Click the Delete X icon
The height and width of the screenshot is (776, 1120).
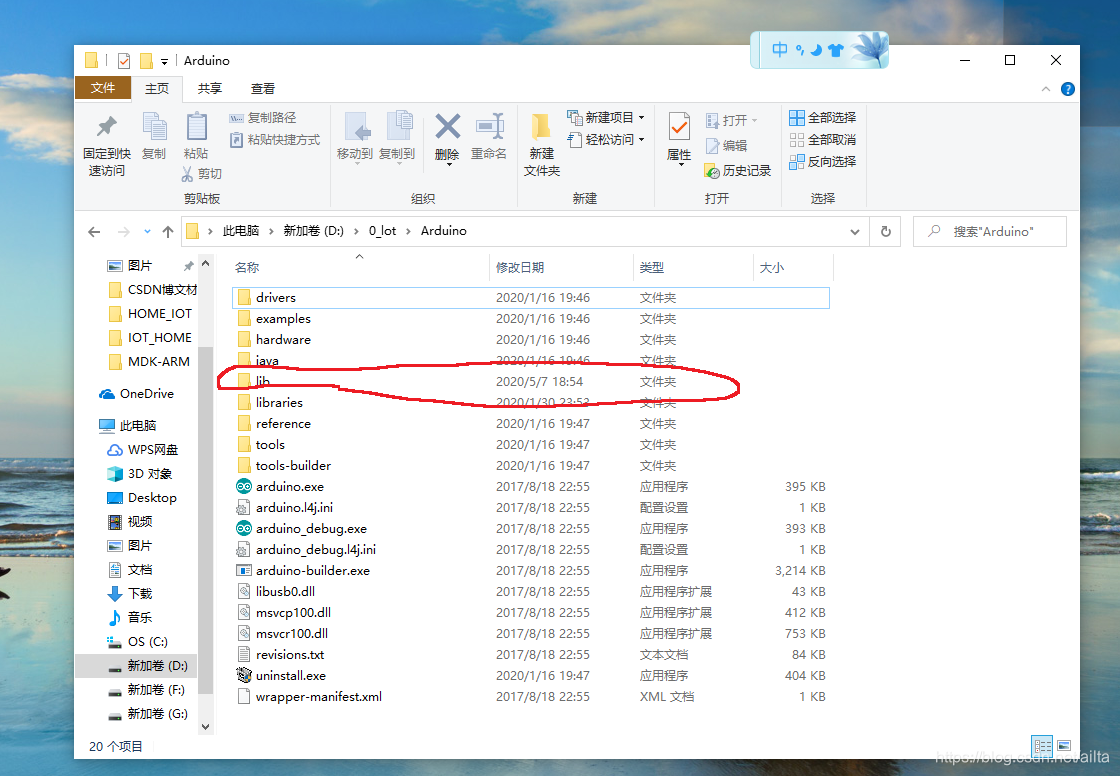pos(448,126)
